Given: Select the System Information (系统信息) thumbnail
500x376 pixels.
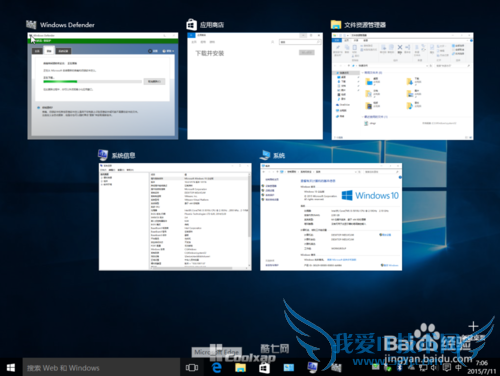Looking at the screenshot, I should coord(175,217).
